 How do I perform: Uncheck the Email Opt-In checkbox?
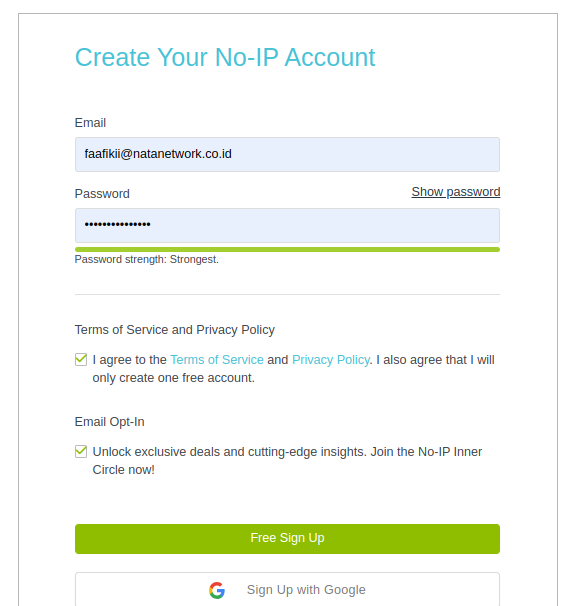pos(81,451)
